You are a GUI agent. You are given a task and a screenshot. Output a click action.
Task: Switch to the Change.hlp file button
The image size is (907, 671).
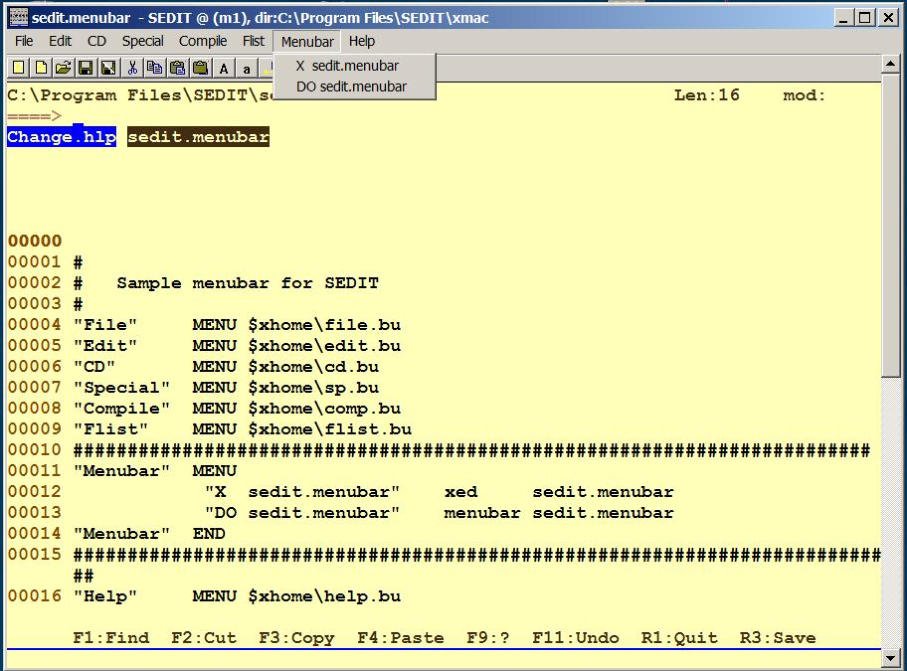tap(61, 137)
